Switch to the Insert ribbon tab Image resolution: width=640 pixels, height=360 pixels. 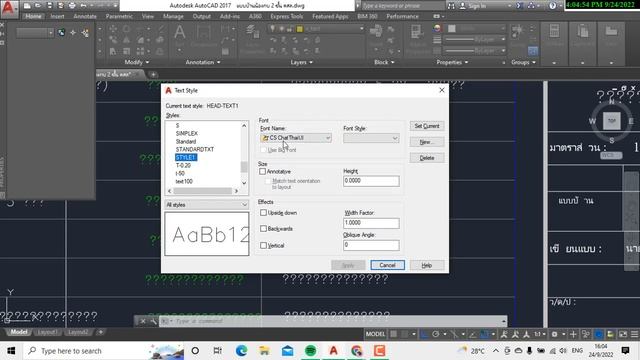(x=57, y=16)
